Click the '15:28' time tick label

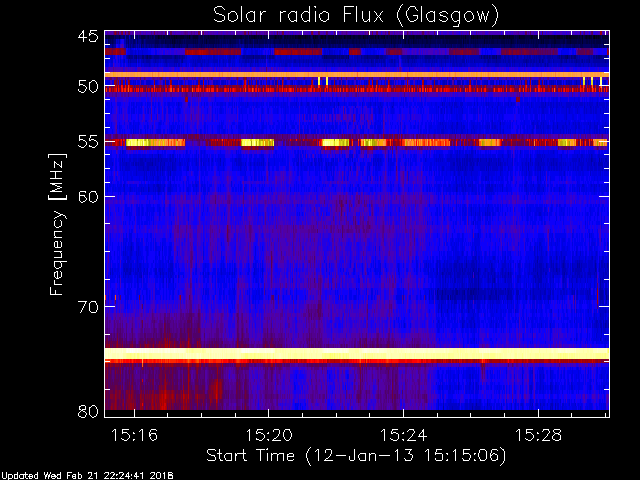pos(538,435)
